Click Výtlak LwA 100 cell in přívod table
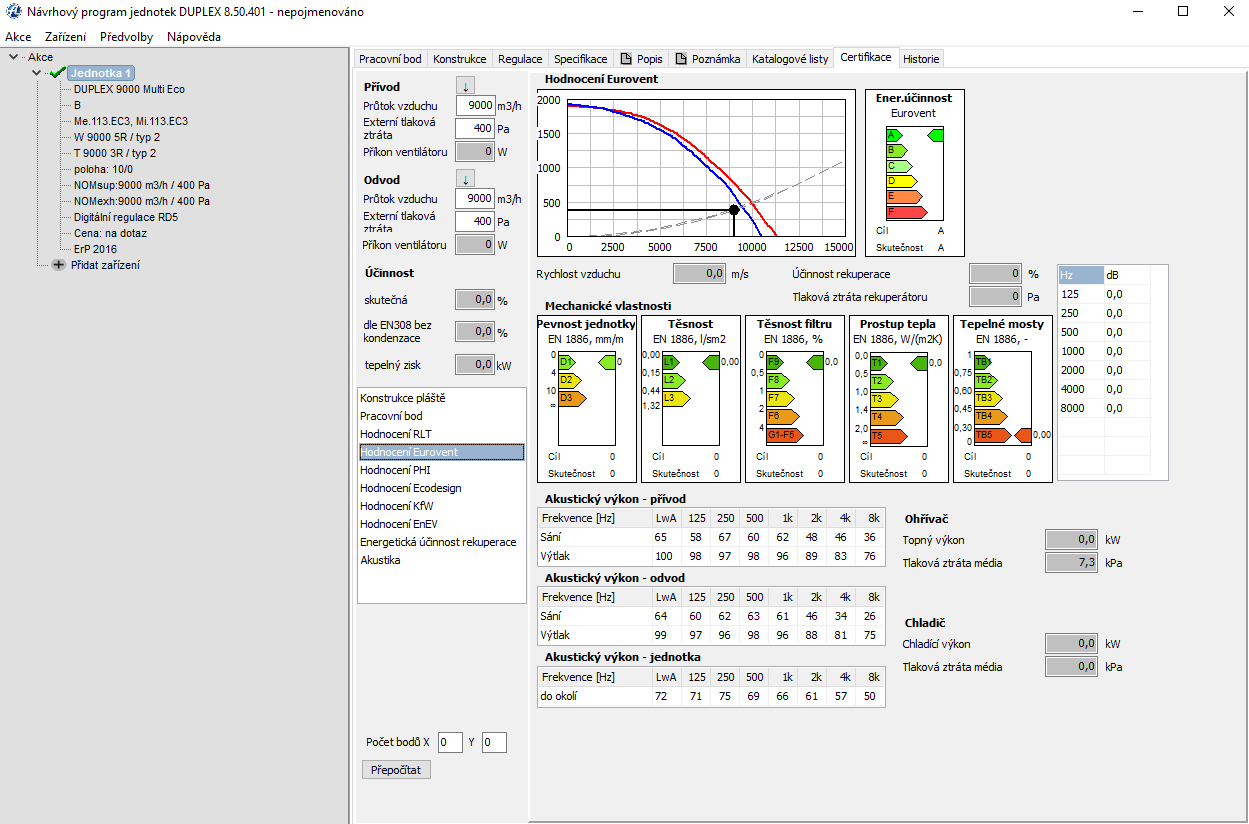The height and width of the screenshot is (824, 1249). pos(664,556)
